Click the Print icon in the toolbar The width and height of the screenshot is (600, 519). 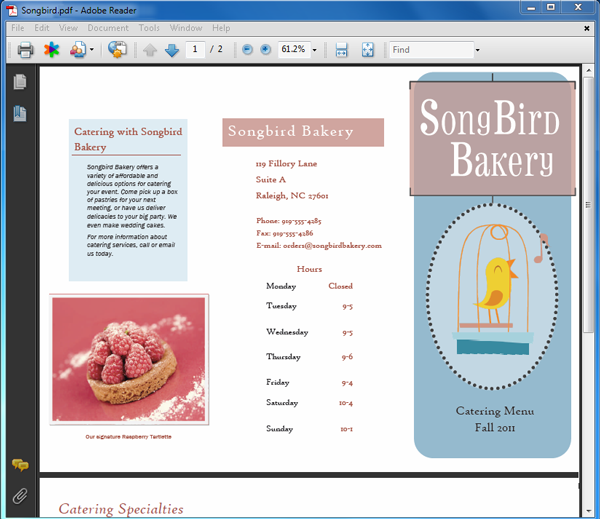[25, 50]
